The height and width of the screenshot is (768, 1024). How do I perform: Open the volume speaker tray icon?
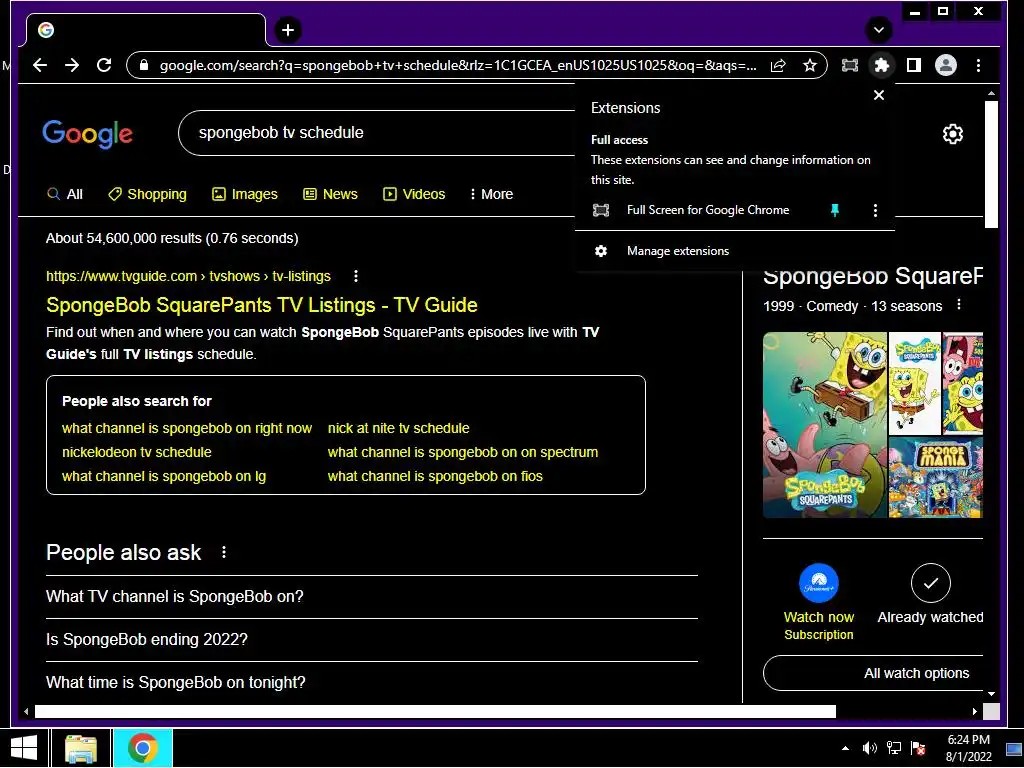pyautogui.click(x=869, y=748)
